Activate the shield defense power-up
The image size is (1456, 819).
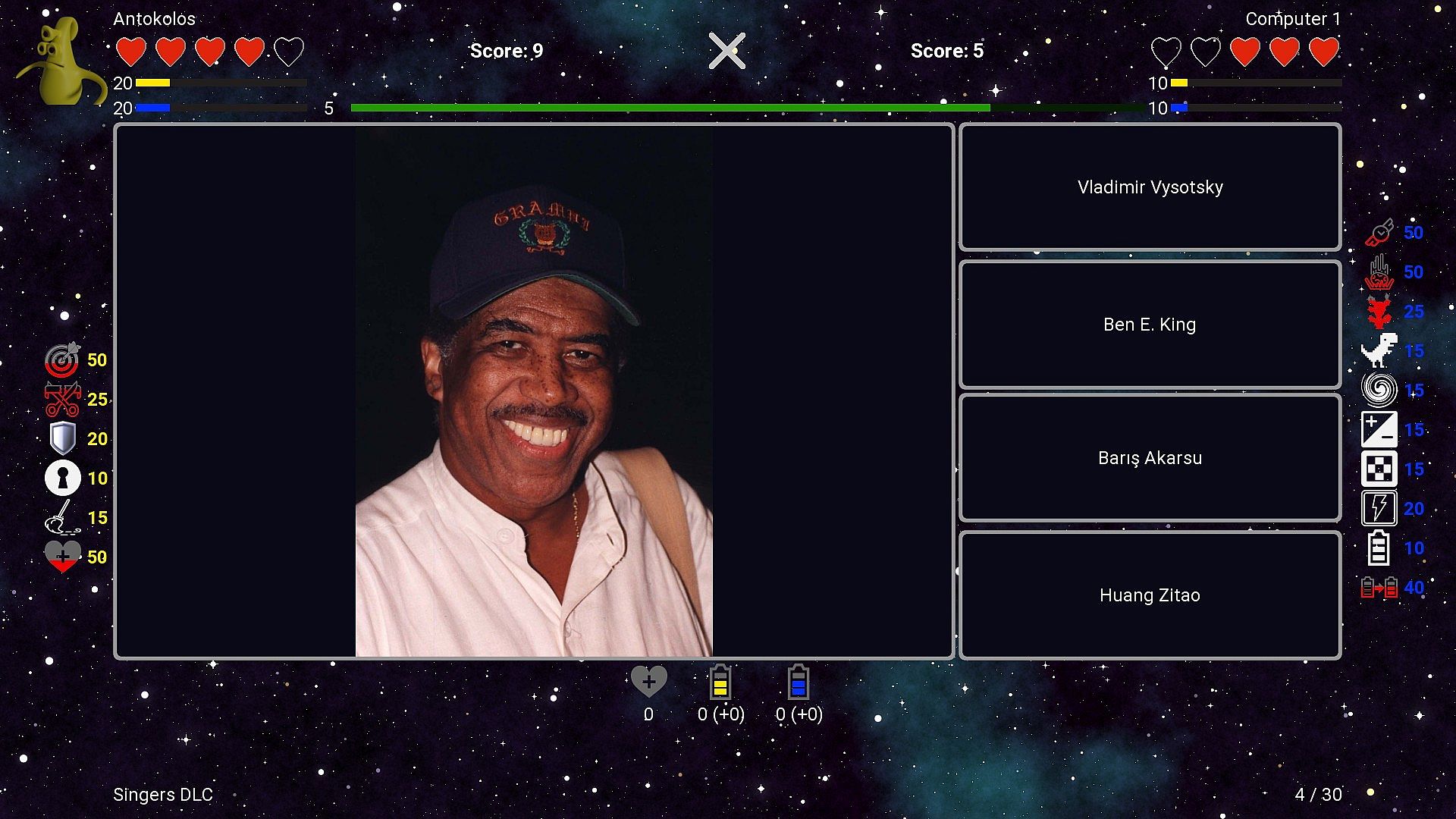62,438
